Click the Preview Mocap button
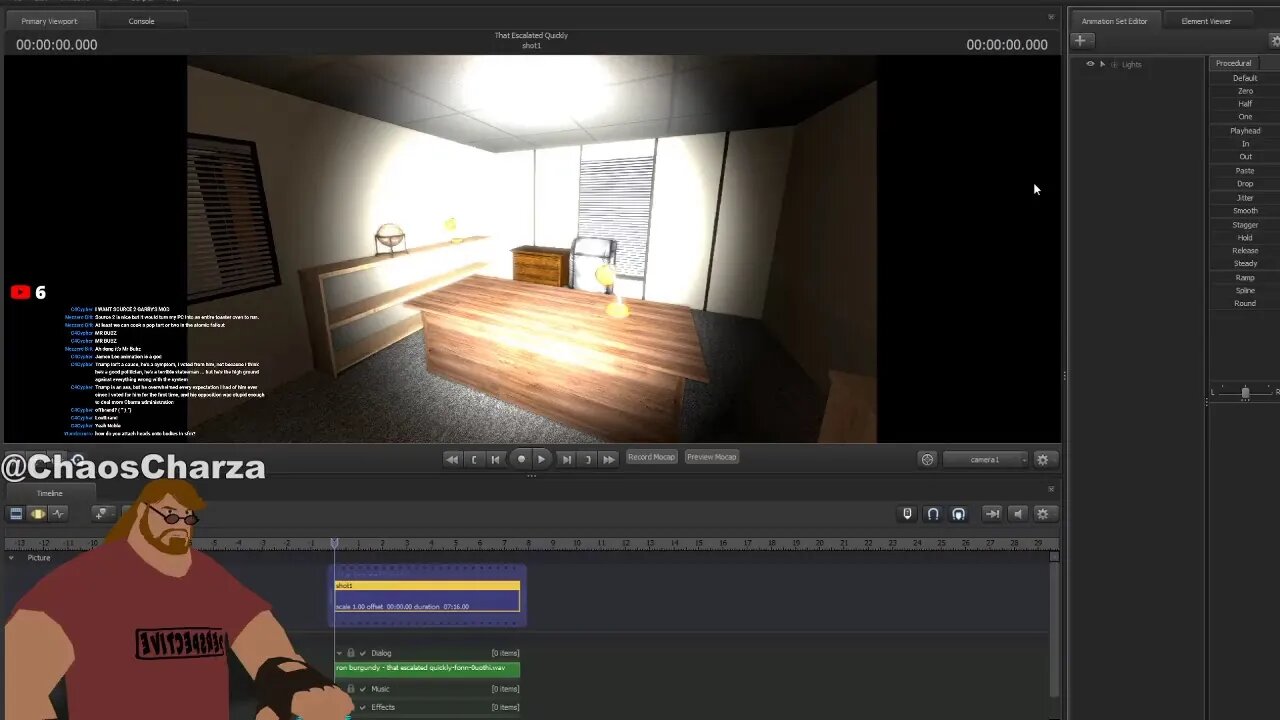This screenshot has width=1280, height=720. 712,457
